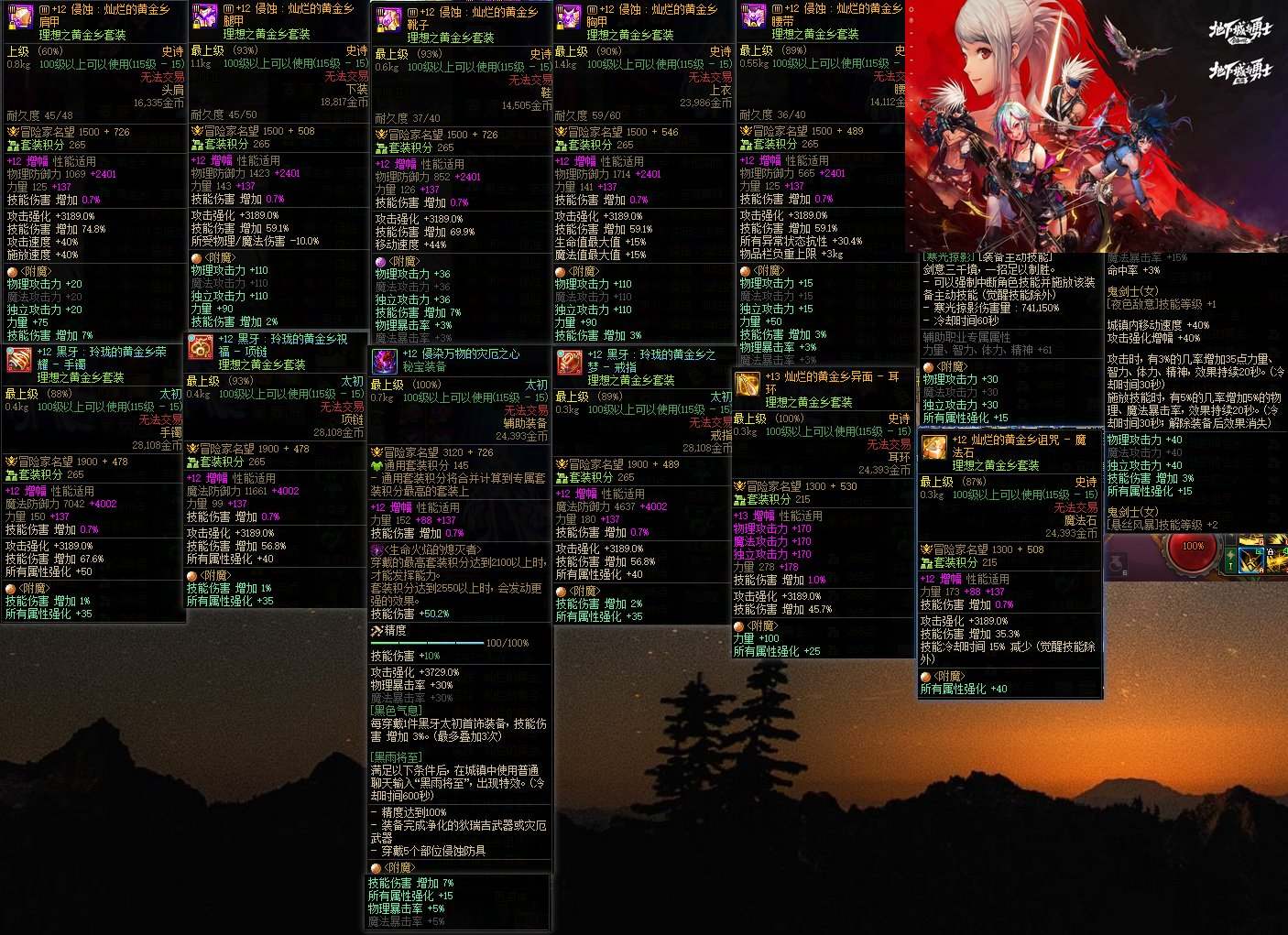The image size is (1288, 935).
Task: Click the magic stone 魔法石 item icon
Action: point(934,448)
